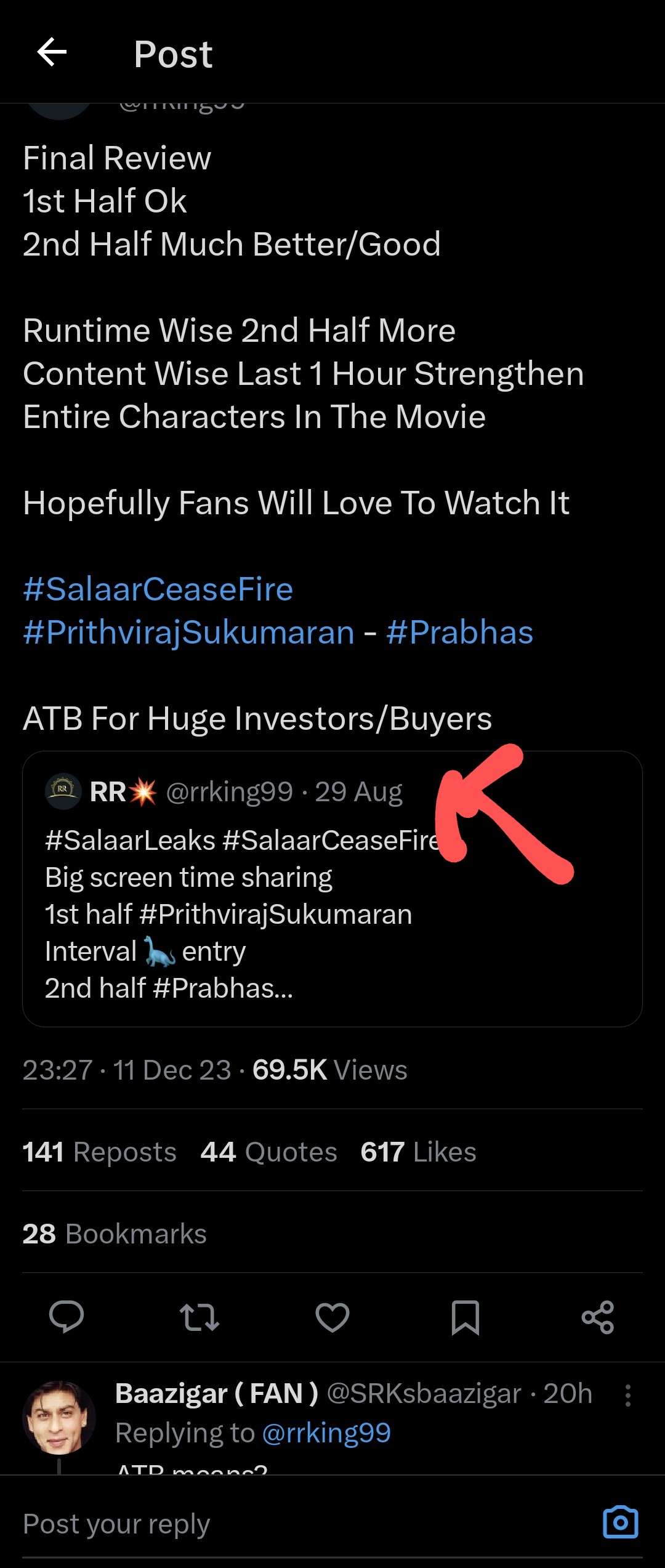This screenshot has height=1568, width=665.
Task: Bookmark the post using the bookmark icon
Action: (465, 1317)
